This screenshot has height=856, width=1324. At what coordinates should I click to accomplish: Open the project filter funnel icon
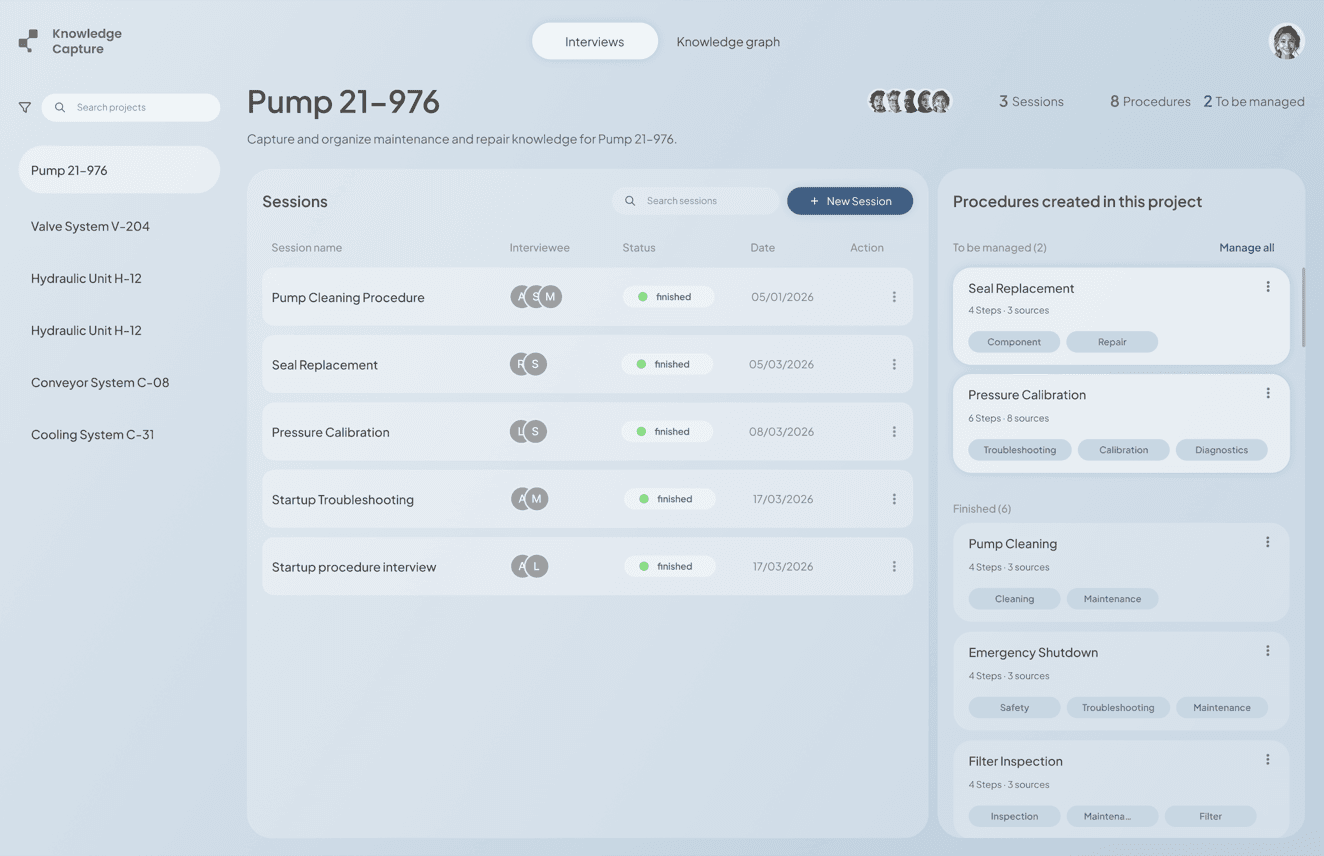[25, 107]
